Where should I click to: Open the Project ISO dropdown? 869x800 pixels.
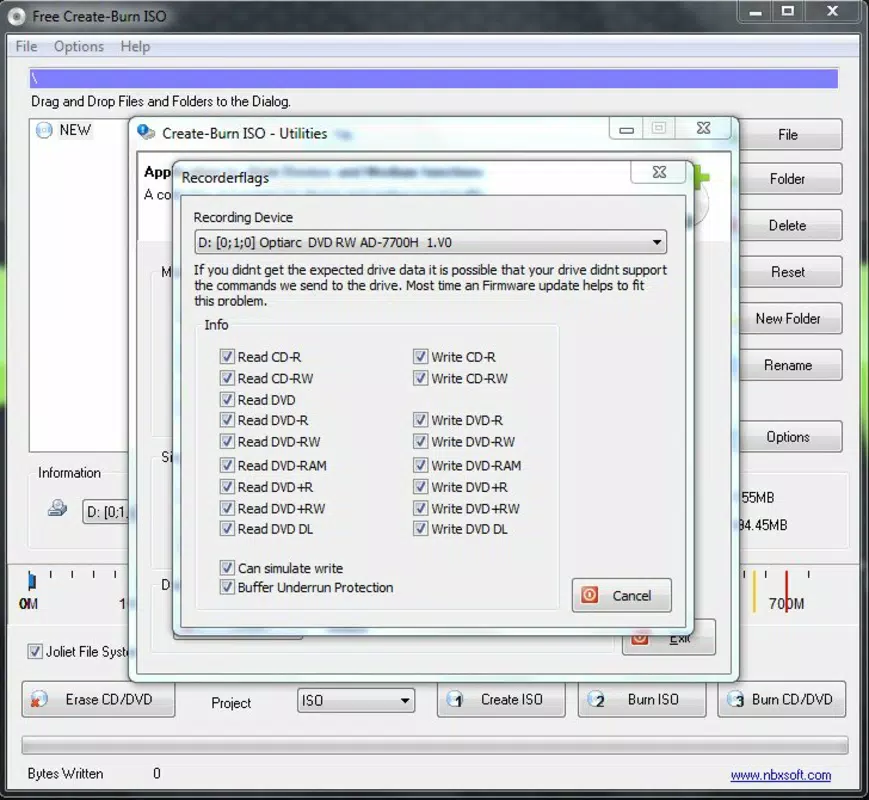pos(356,700)
